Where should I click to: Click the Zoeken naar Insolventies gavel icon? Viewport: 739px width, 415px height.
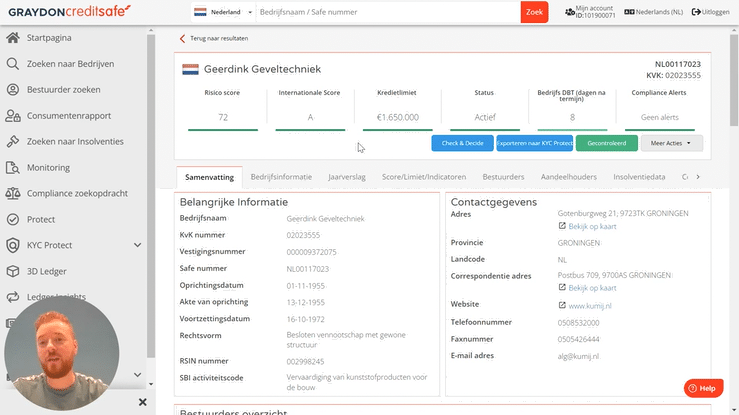(13, 141)
